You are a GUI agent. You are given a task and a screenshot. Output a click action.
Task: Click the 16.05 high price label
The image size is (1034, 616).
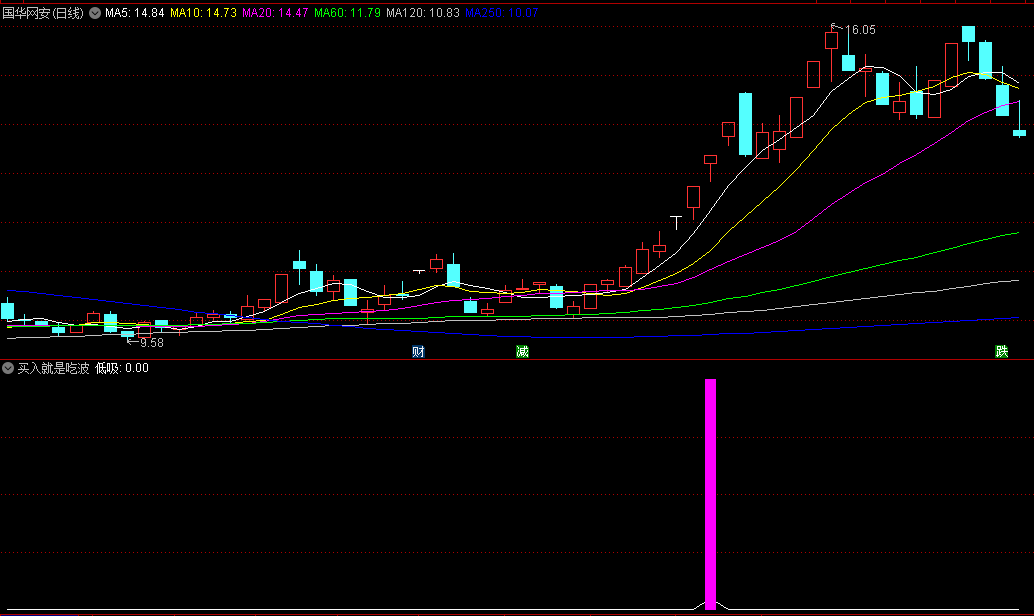tap(860, 30)
